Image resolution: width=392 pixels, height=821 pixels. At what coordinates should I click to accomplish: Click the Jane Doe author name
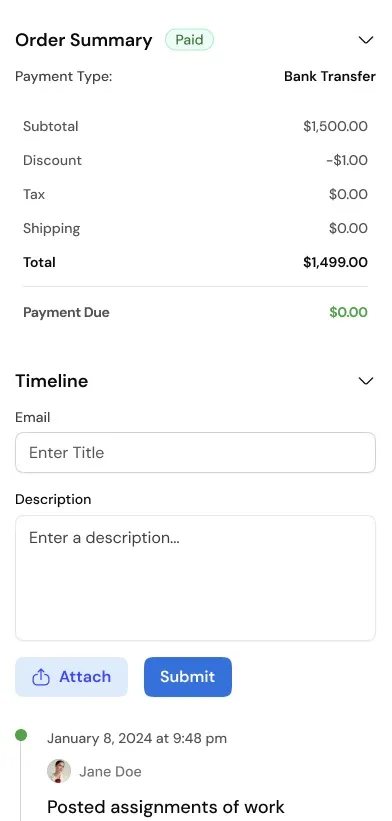110,772
